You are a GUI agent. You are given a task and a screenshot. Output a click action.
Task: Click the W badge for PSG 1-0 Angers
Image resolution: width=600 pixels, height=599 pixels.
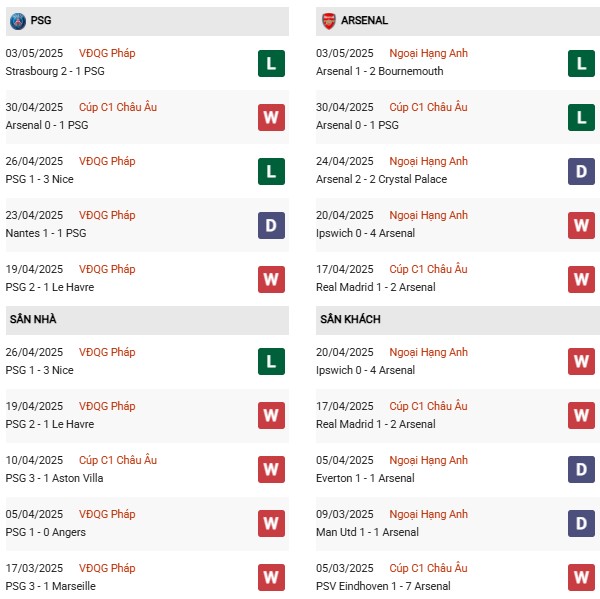pyautogui.click(x=271, y=523)
